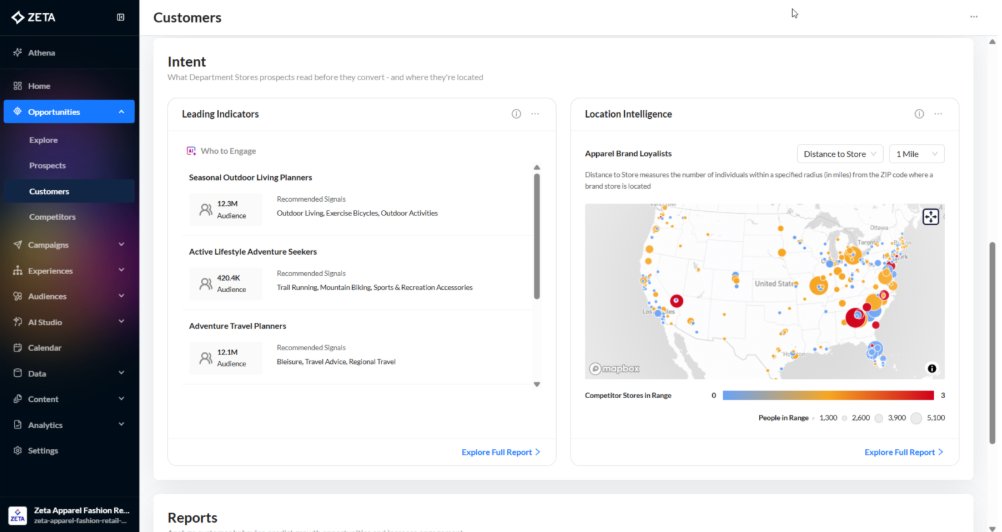The height and width of the screenshot is (532, 1002).
Task: Go to Prospects in the sidebar
Action: [47, 166]
